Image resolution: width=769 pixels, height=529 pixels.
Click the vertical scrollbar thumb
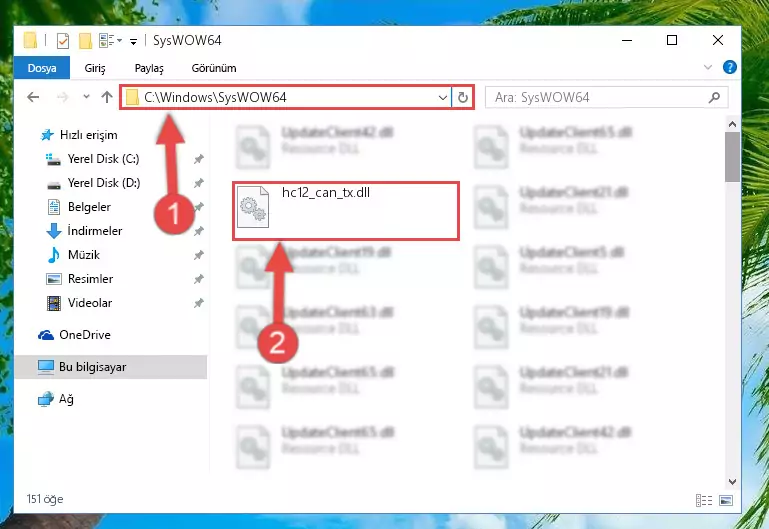click(x=732, y=157)
